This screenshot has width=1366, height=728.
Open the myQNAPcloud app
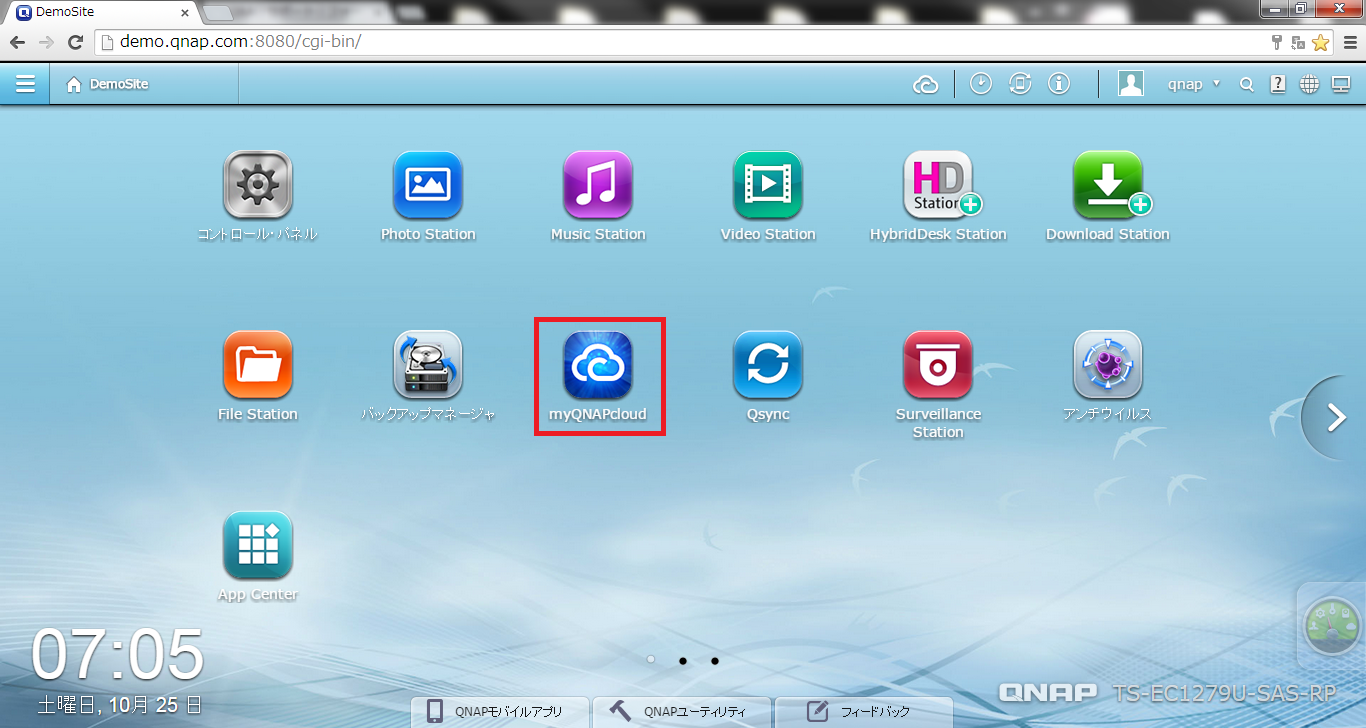coord(598,365)
